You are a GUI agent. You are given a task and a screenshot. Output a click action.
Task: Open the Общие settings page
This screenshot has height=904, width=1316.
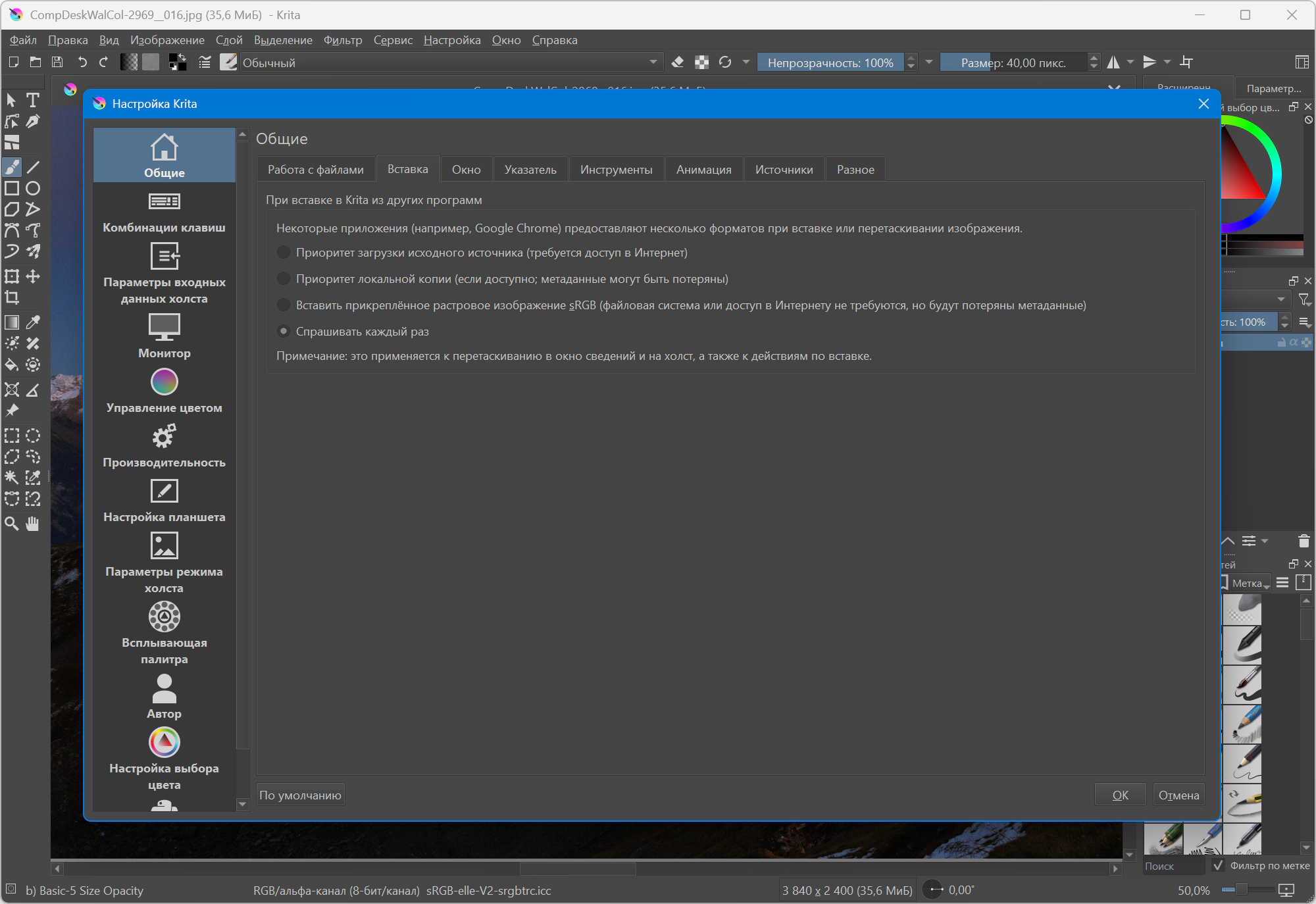164,155
